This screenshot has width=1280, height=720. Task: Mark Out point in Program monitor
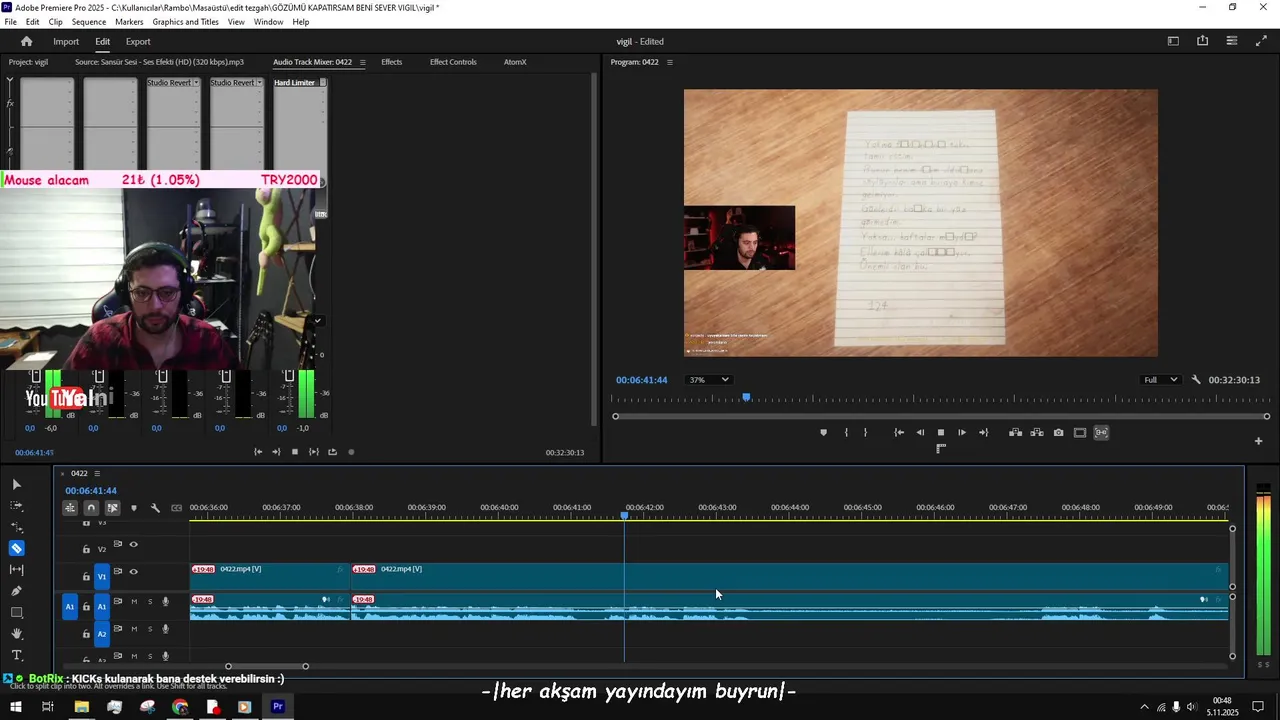(866, 433)
